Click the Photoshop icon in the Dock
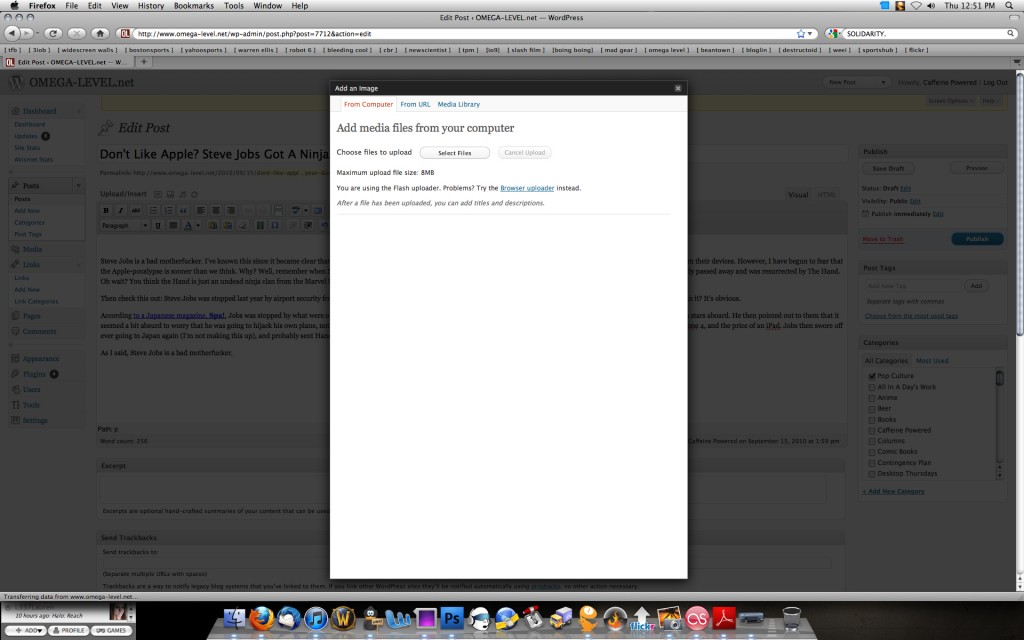1024x640 pixels. click(x=452, y=618)
